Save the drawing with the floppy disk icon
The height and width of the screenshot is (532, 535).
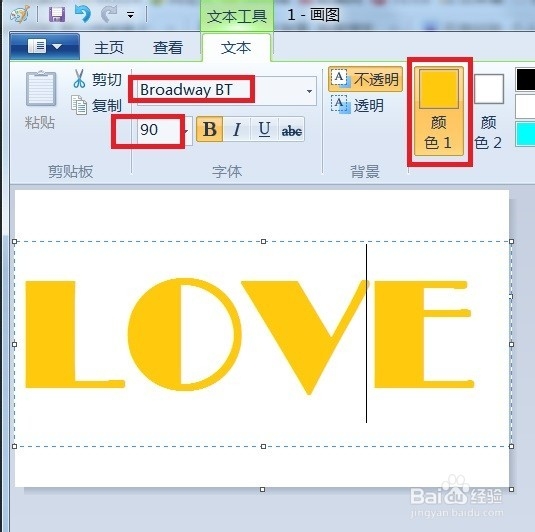pyautogui.click(x=57, y=15)
